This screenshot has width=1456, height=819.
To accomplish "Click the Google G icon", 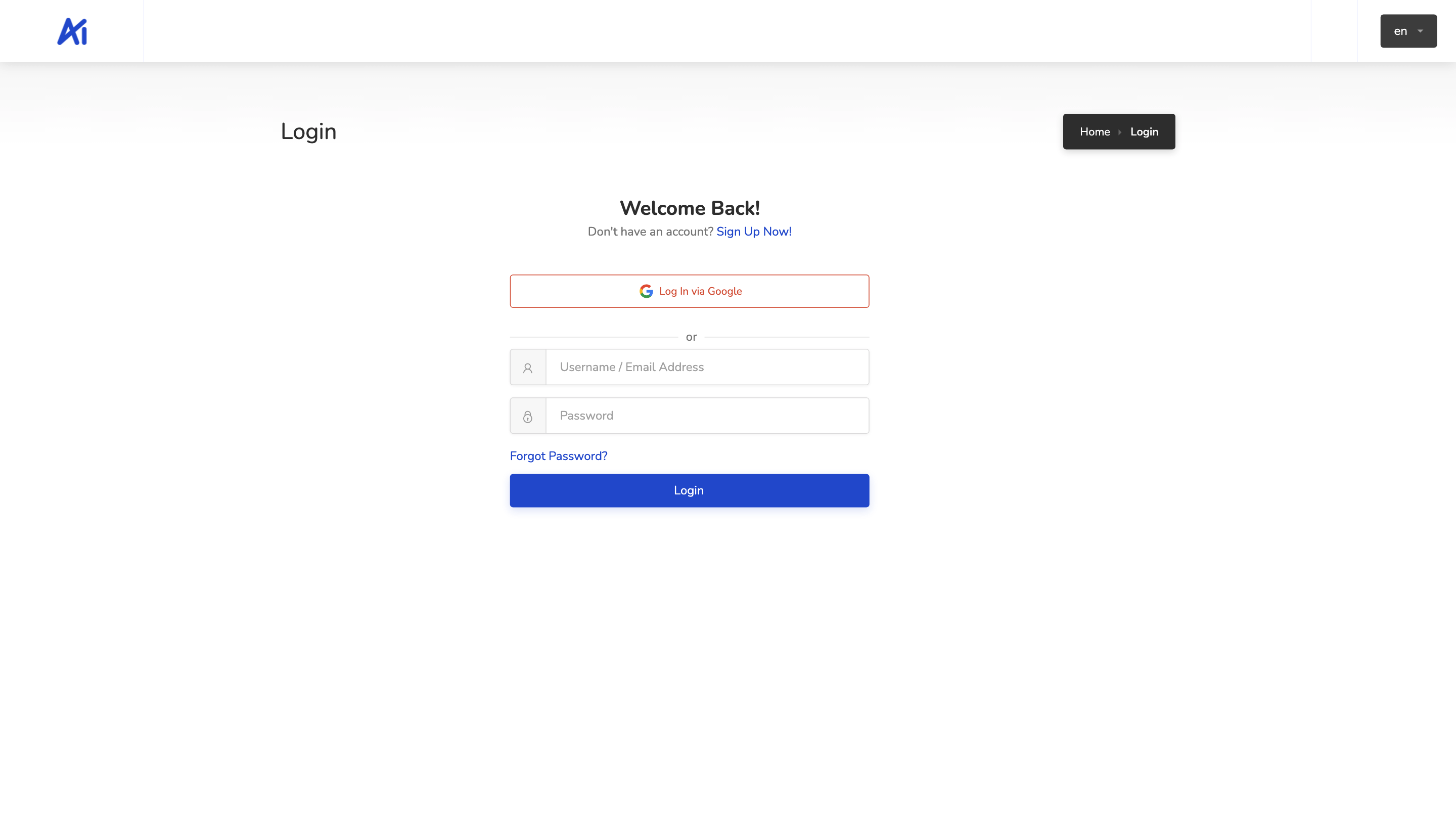I will [x=646, y=291].
